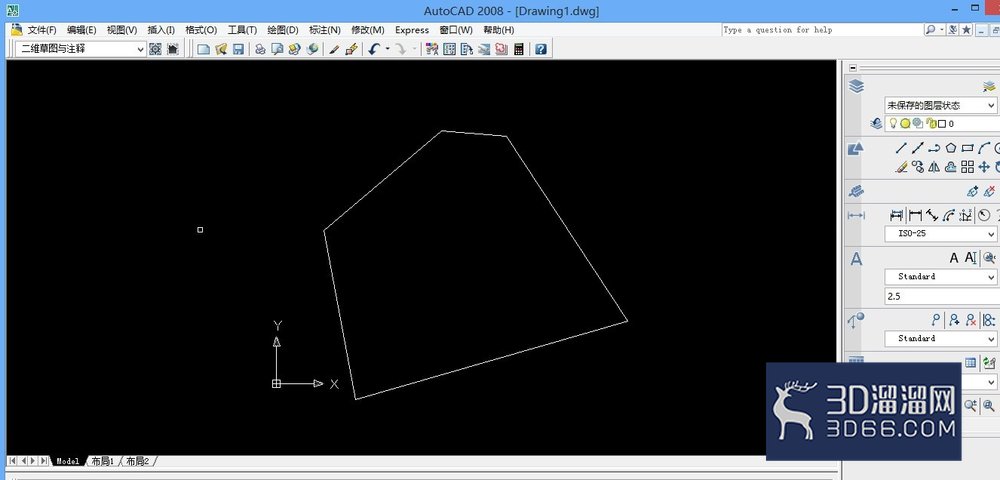Open the Sheet Set Manager icon
Viewport: 1000px width, 480px height.
[x=484, y=49]
